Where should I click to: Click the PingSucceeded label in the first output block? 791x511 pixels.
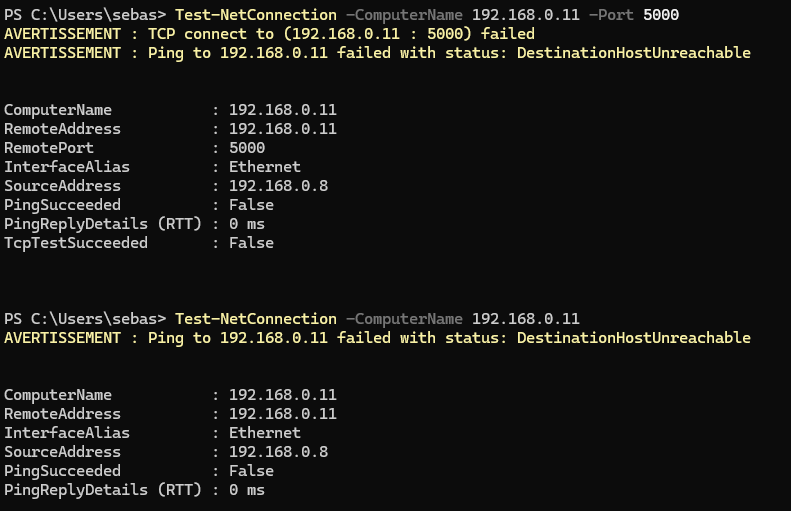click(x=62, y=205)
